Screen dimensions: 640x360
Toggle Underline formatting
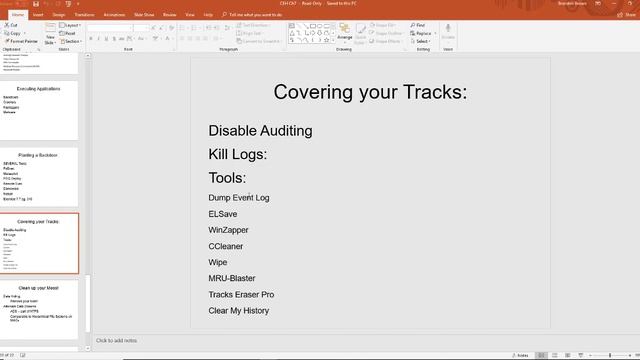[x=106, y=39]
